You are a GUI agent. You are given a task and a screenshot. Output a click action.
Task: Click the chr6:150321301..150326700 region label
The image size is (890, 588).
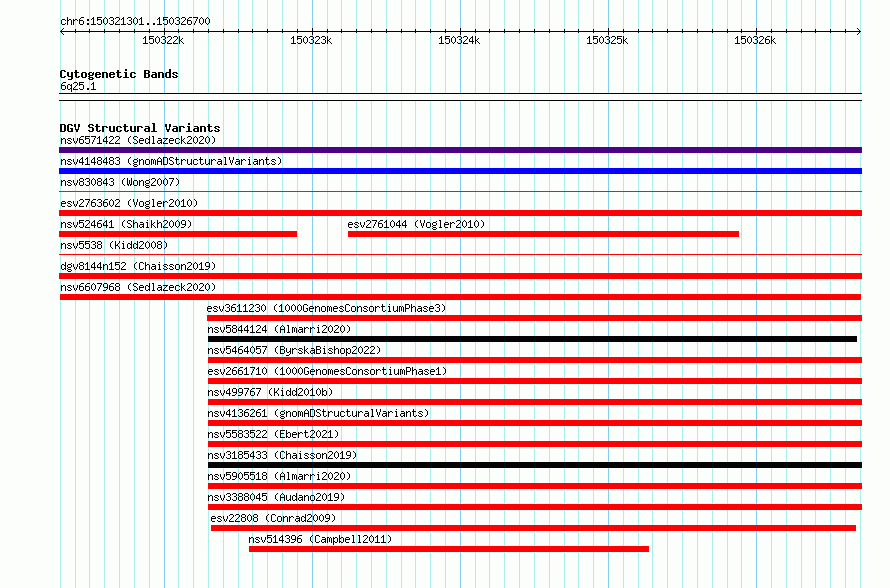(135, 21)
